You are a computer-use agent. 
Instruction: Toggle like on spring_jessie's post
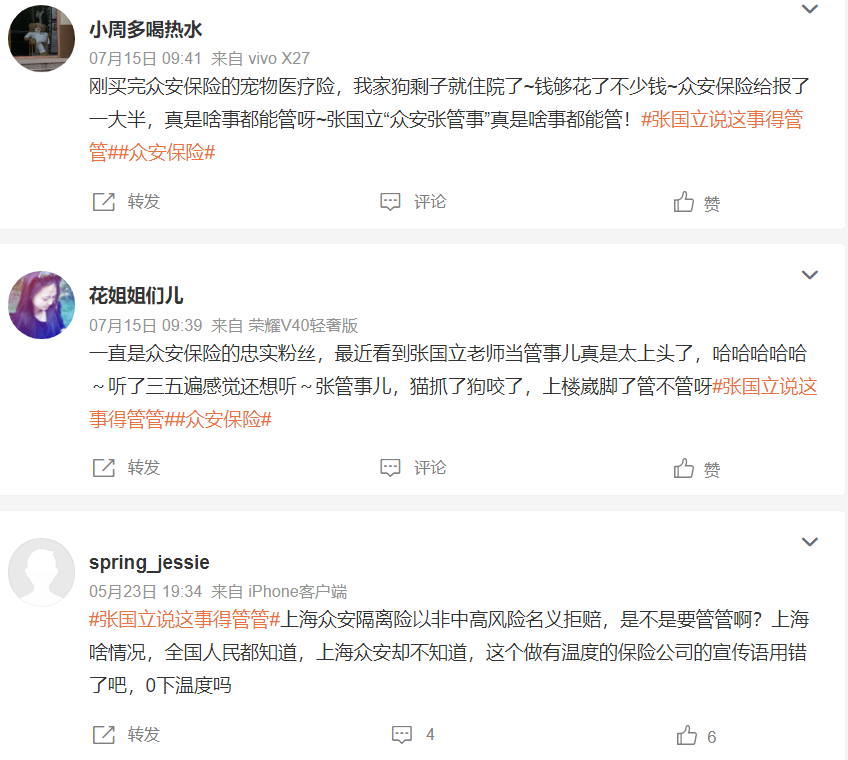(687, 735)
